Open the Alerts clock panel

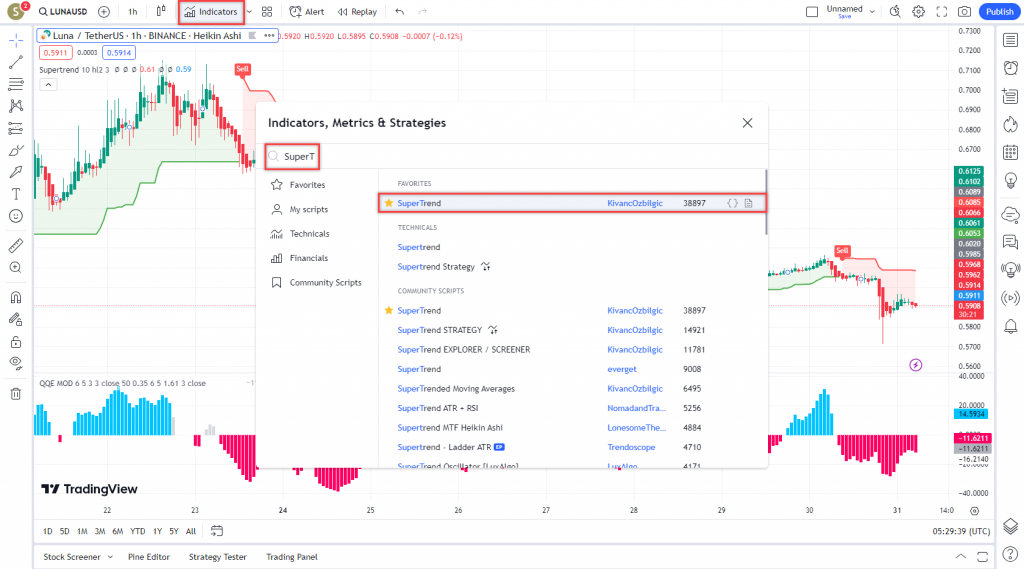coord(1010,68)
